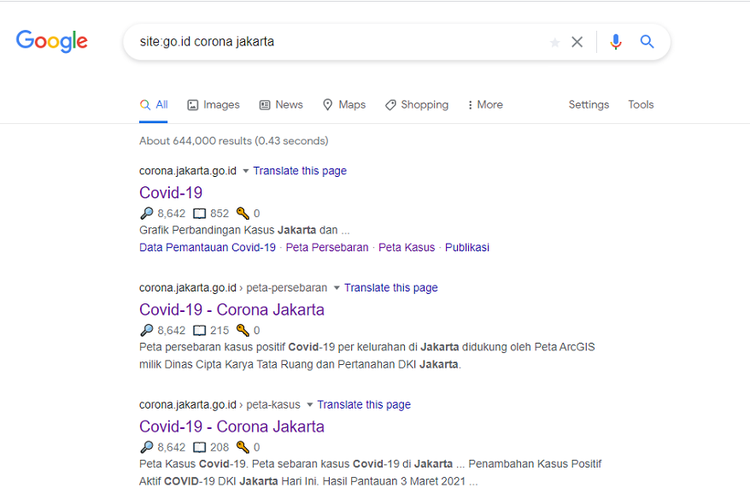Click the key icon under Covid-19 result
The width and height of the screenshot is (750, 500).
[242, 213]
